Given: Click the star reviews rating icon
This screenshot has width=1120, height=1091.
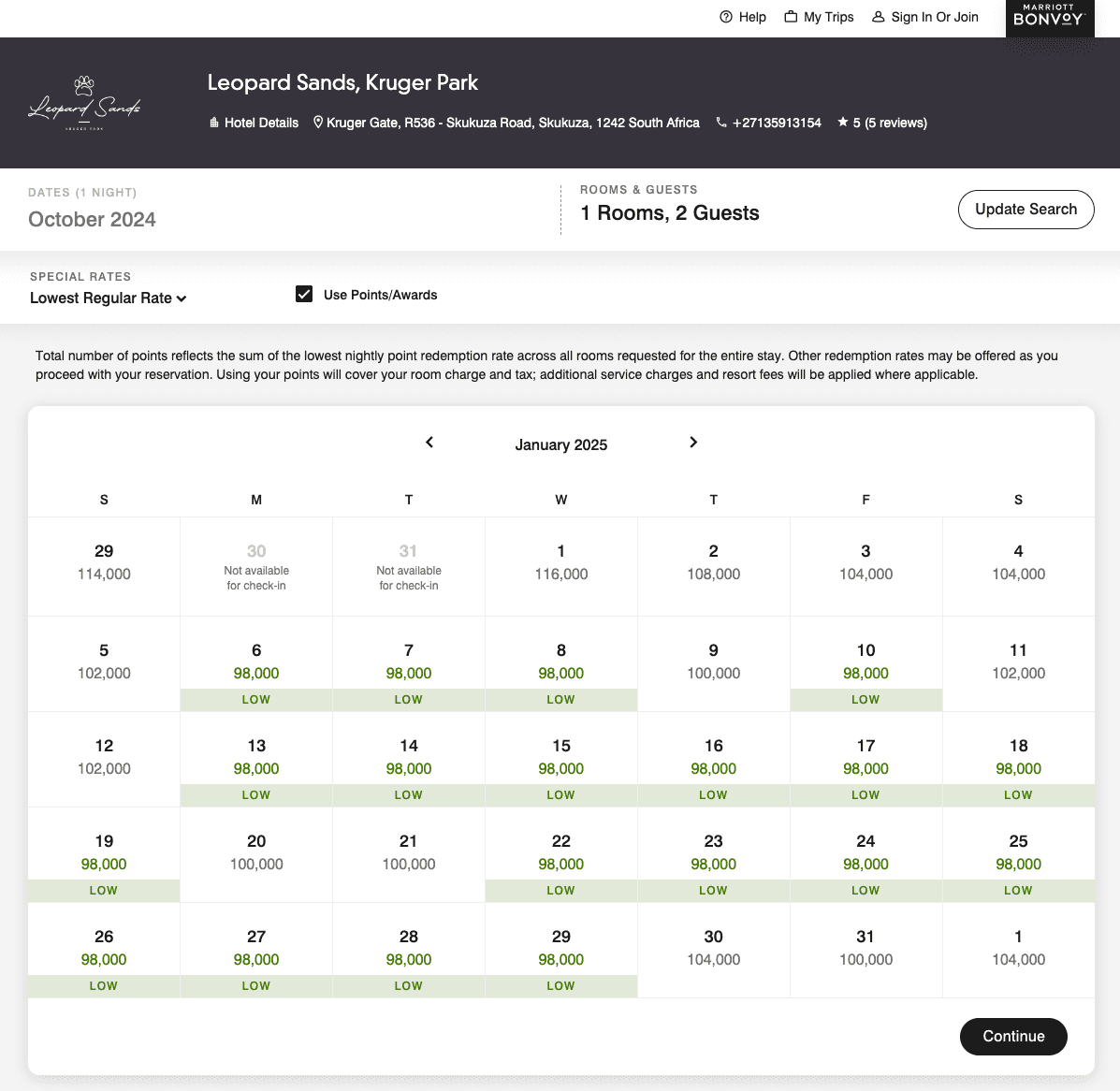Looking at the screenshot, I should click(843, 123).
